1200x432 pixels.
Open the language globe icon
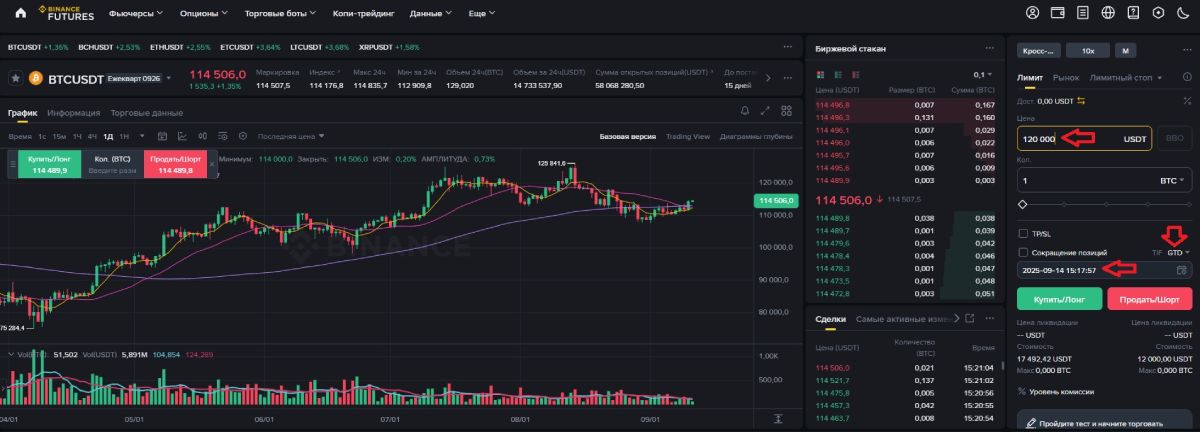pos(1108,13)
